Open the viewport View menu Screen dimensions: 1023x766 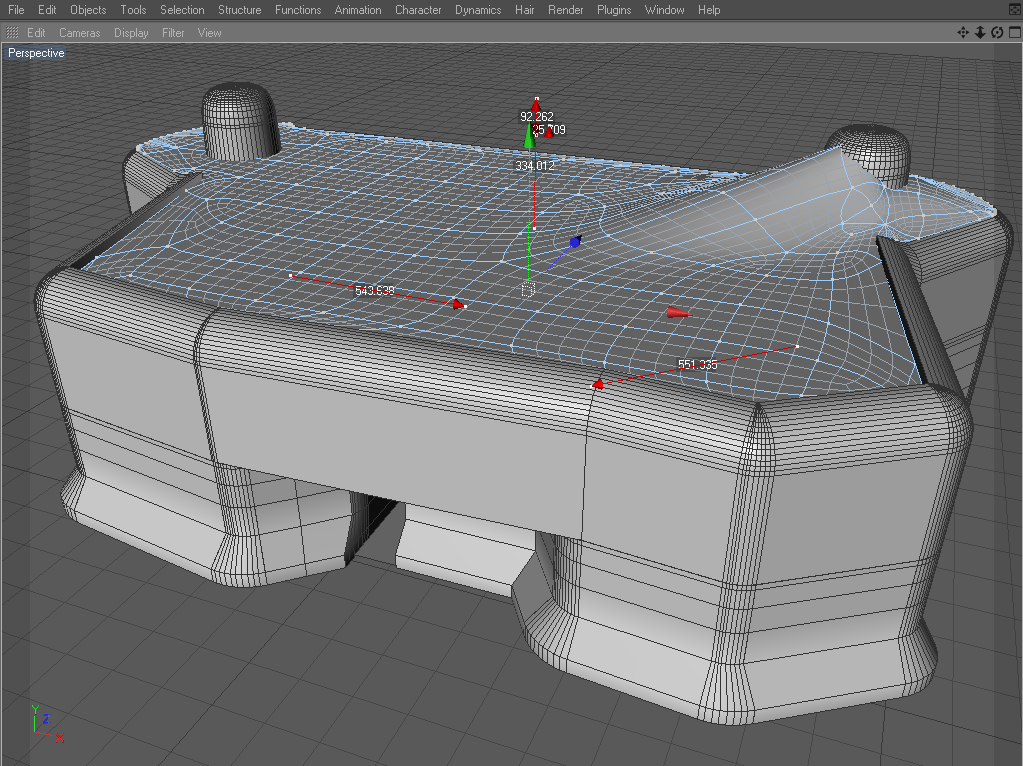(209, 33)
